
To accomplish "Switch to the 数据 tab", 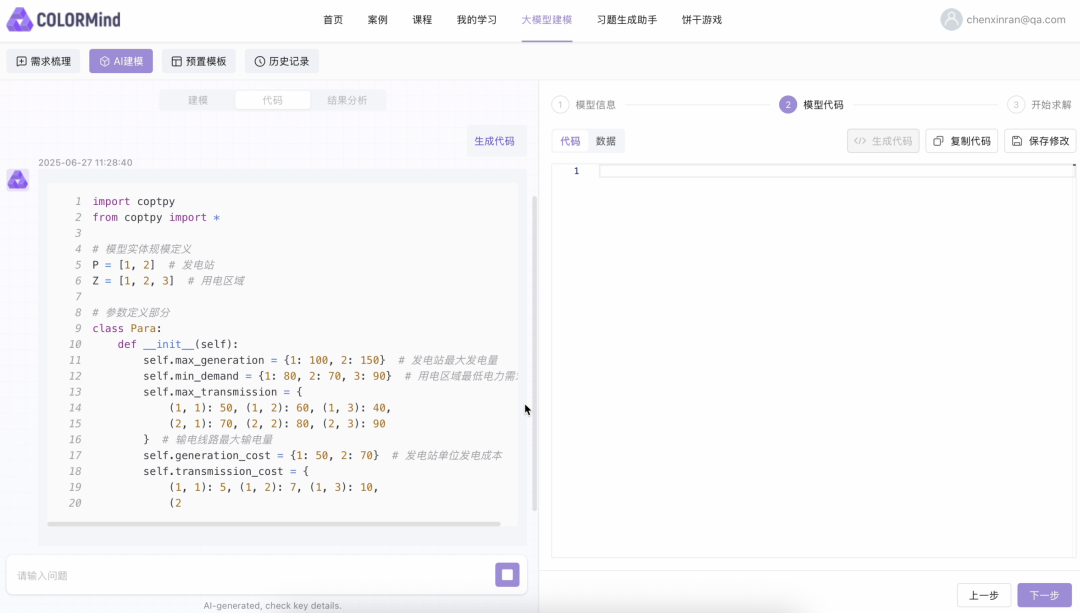I will [x=606, y=141].
